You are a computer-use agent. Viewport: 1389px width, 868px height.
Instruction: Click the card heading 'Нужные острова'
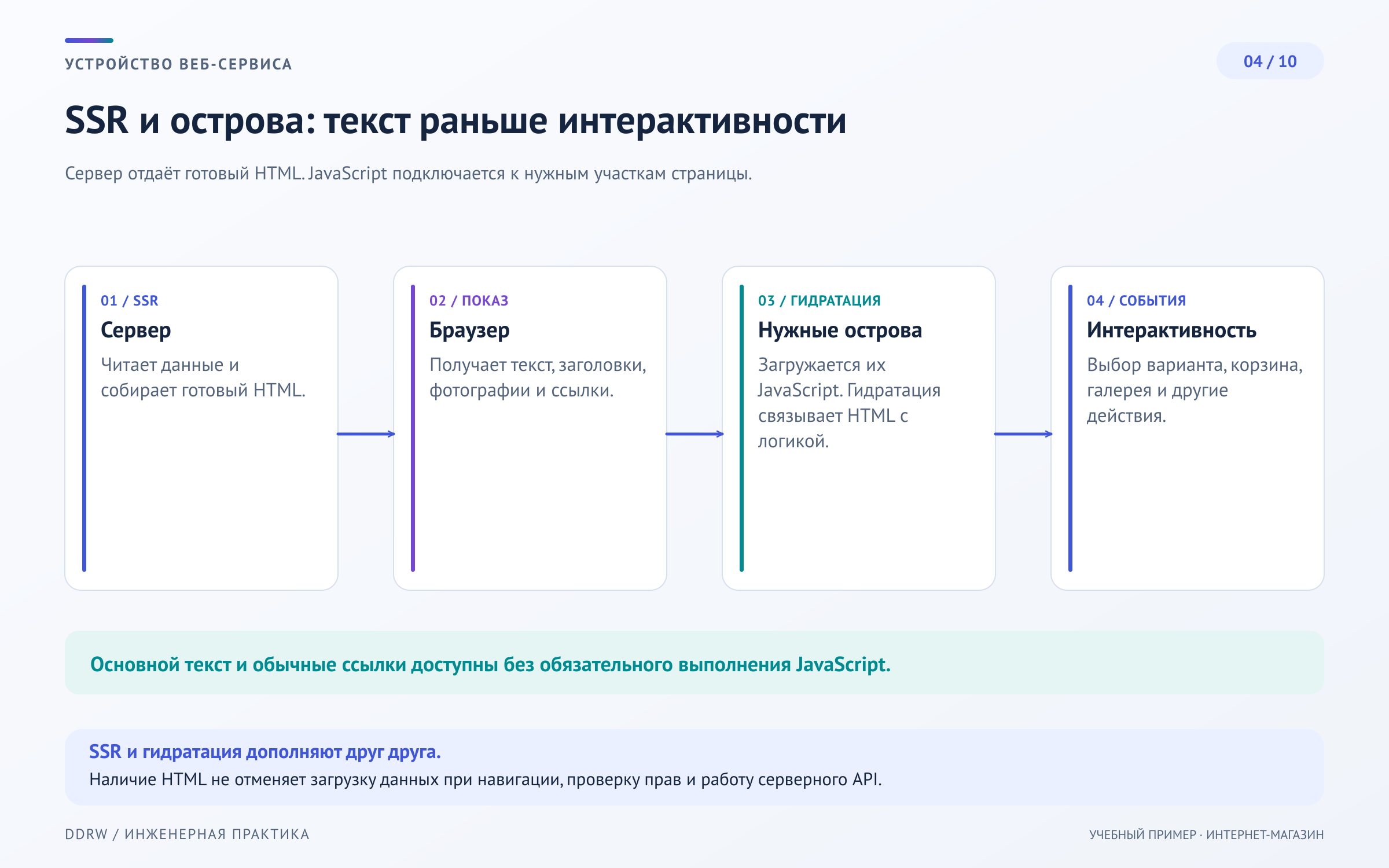(840, 330)
